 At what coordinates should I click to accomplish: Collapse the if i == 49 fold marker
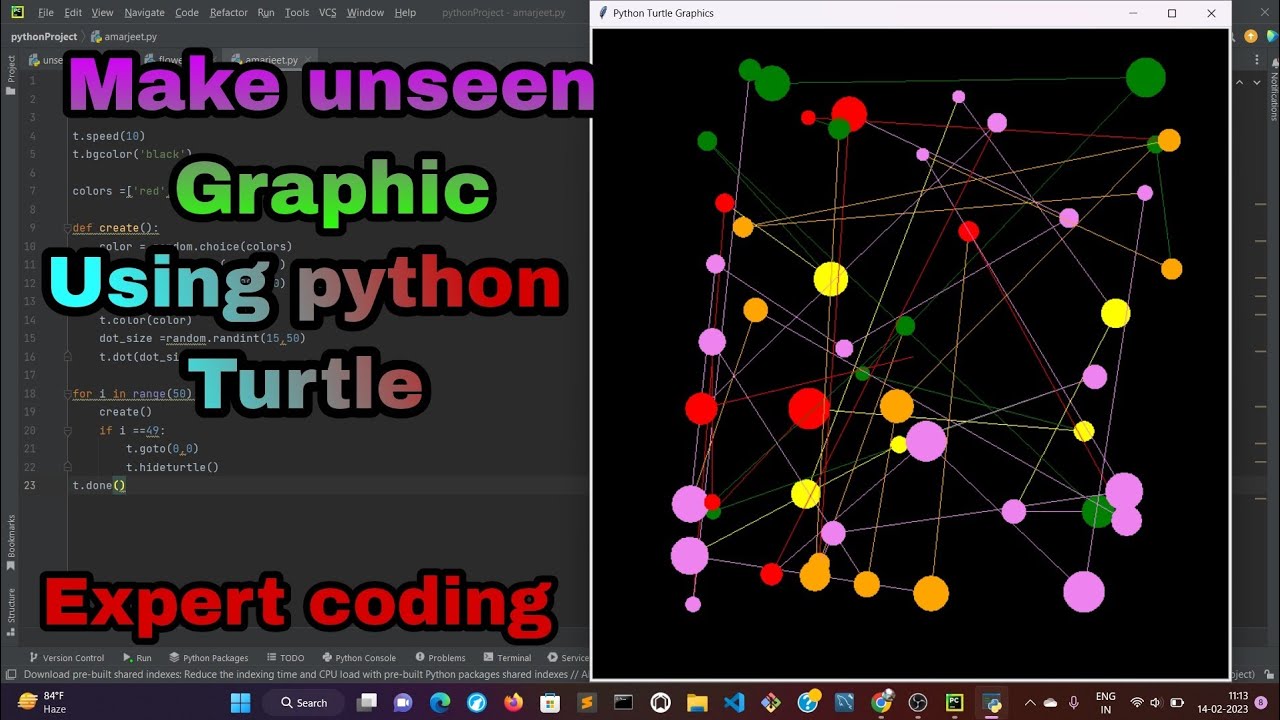pyautogui.click(x=69, y=431)
